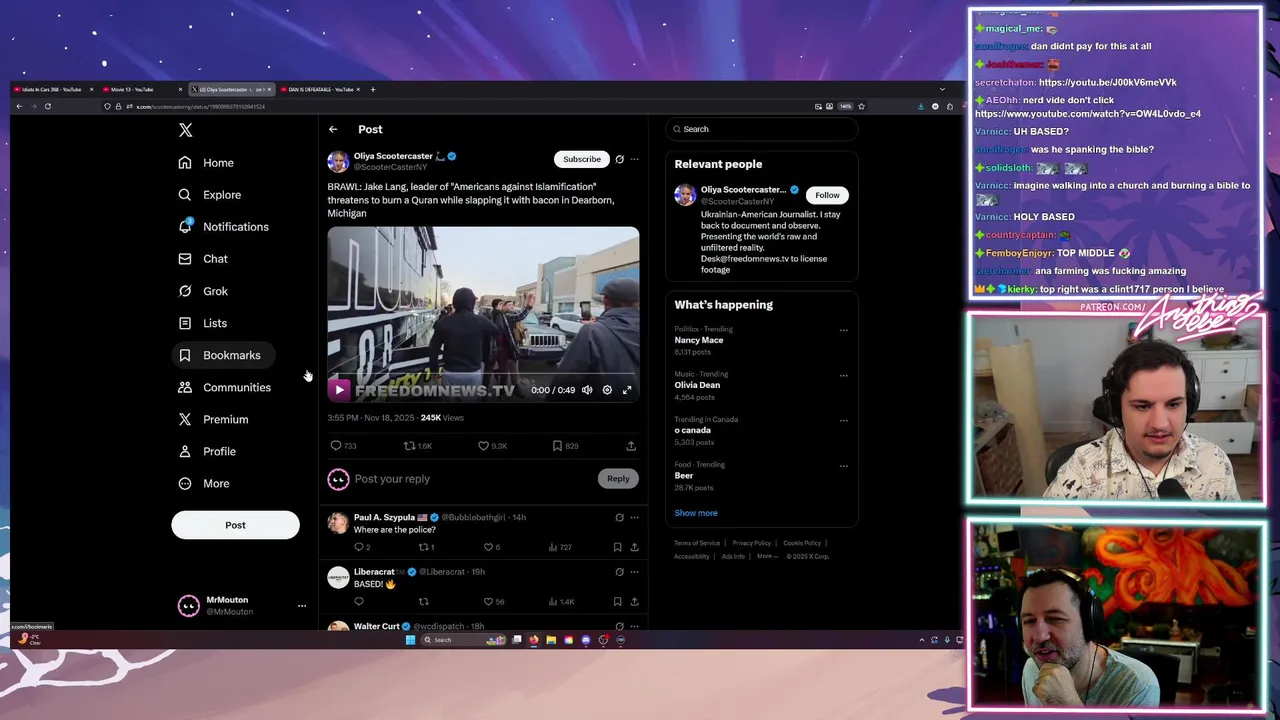
Task: Open video settings gear
Action: [x=607, y=390]
